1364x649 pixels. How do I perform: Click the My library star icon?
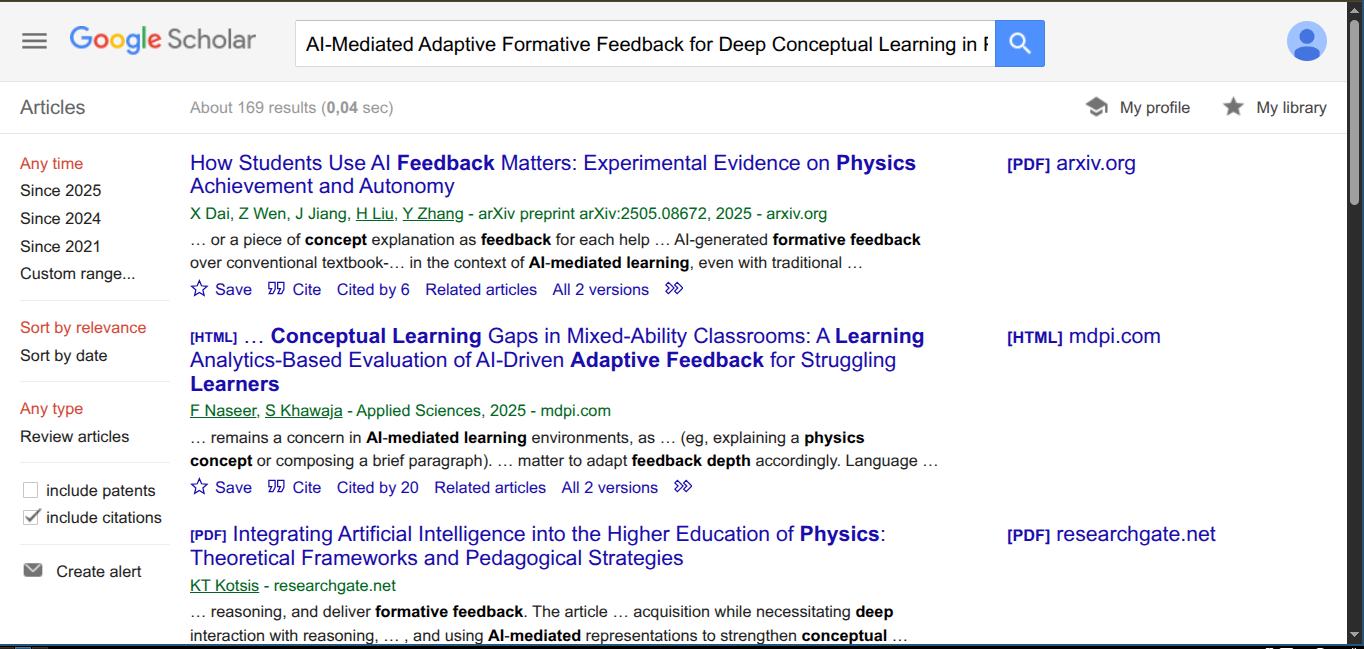pos(1233,107)
